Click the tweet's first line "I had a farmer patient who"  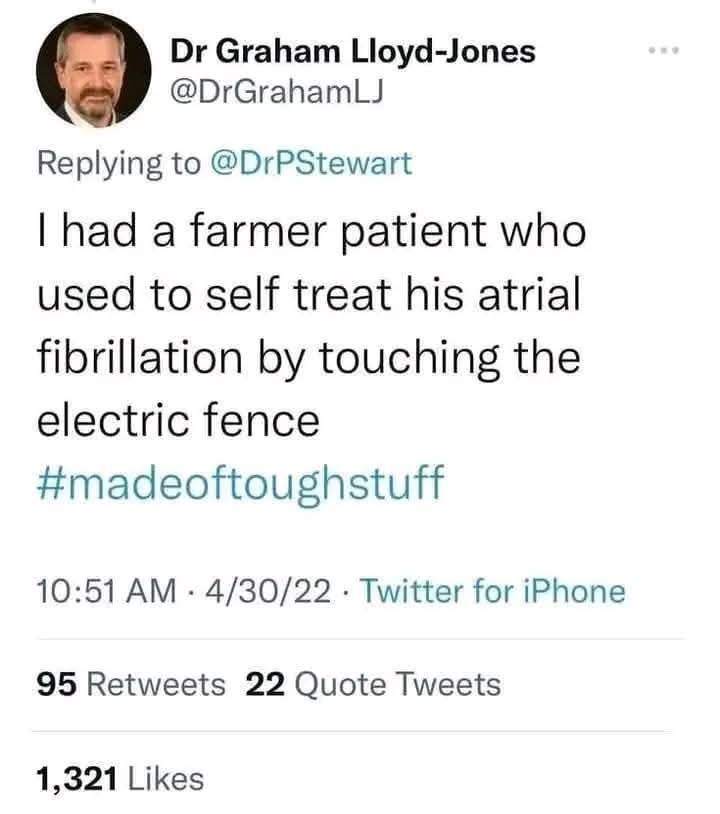coord(311,234)
